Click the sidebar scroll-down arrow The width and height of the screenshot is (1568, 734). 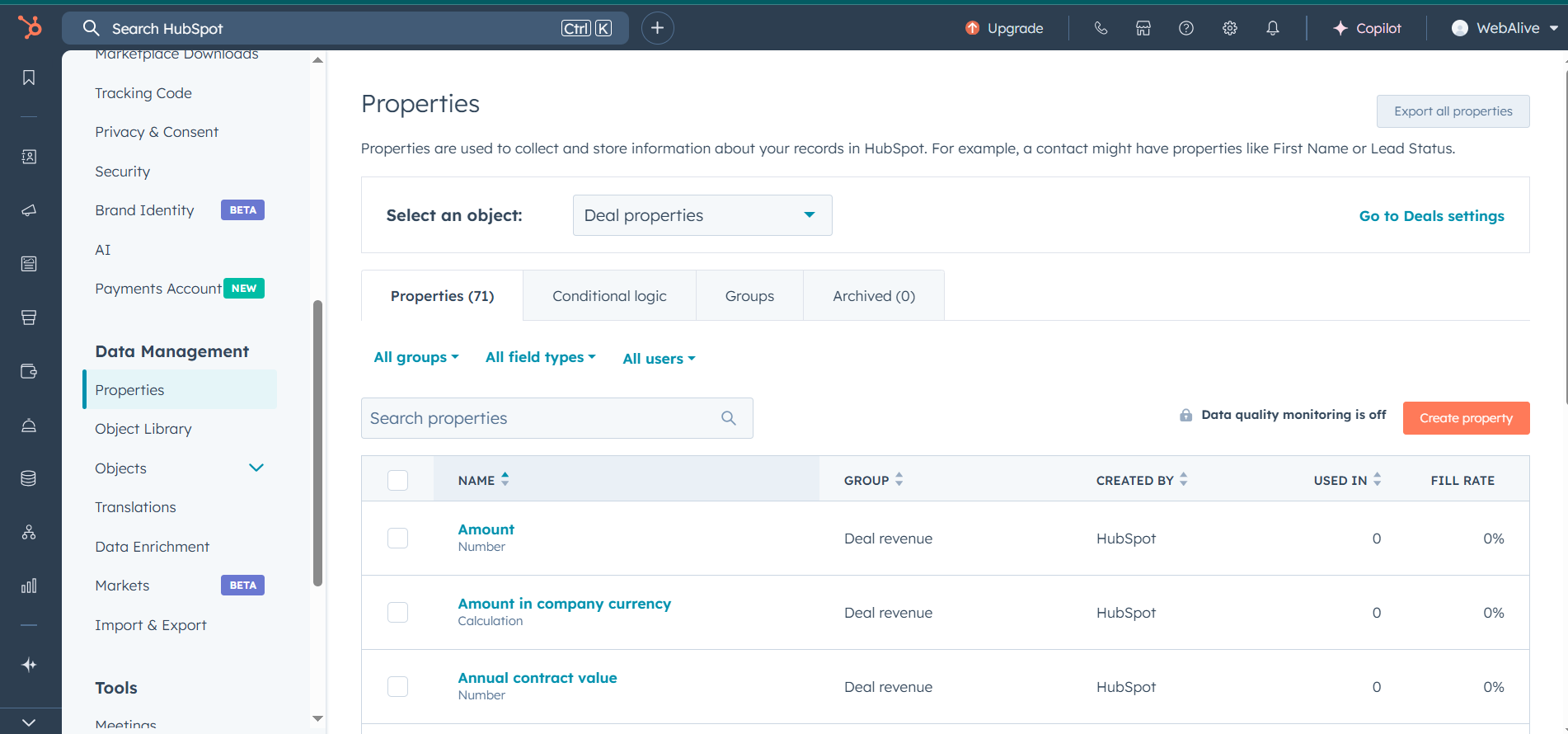point(317,718)
